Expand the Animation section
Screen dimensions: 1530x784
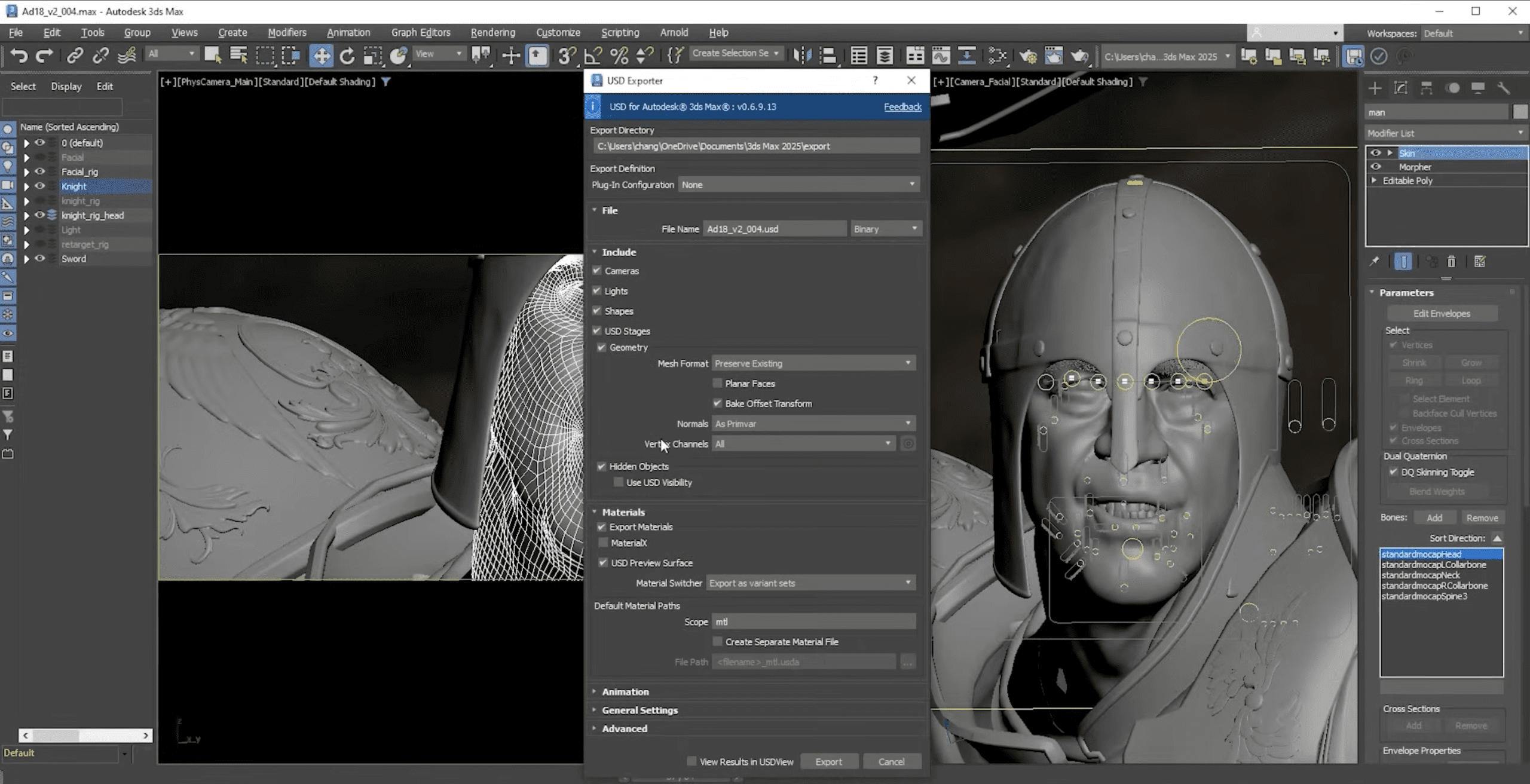[x=625, y=691]
